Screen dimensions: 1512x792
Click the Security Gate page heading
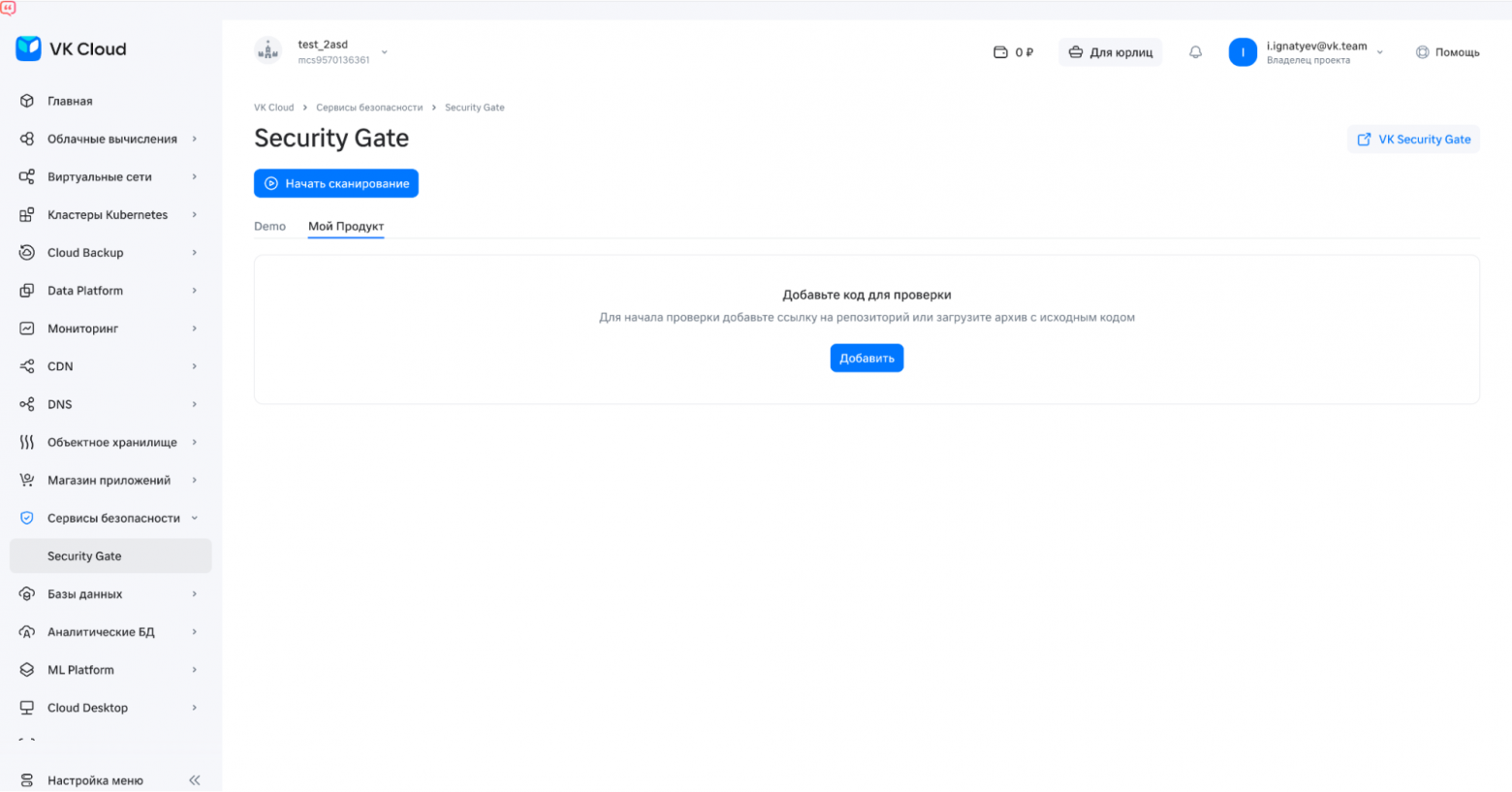point(331,139)
